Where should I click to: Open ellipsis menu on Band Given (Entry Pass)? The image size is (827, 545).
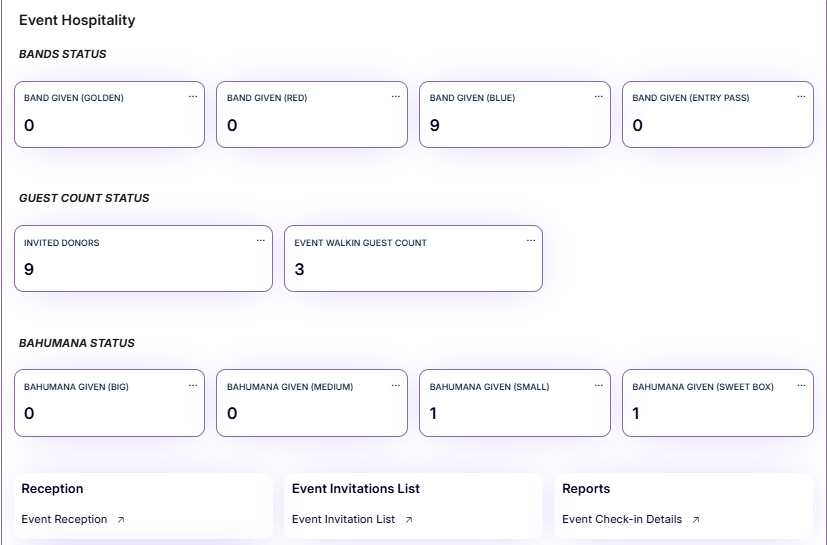point(801,97)
